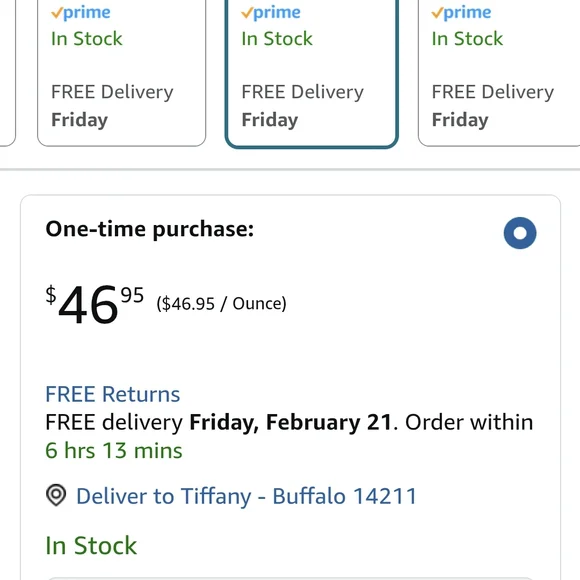Click the In Stock status below the delivery address
This screenshot has width=580, height=580.
[x=91, y=545]
